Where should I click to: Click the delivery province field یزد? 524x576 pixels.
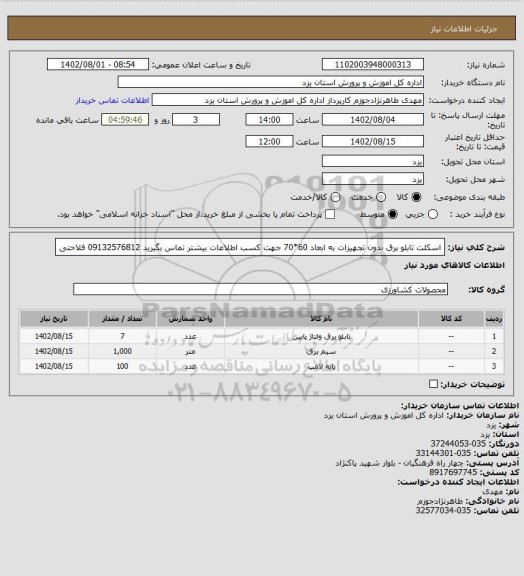373,161
